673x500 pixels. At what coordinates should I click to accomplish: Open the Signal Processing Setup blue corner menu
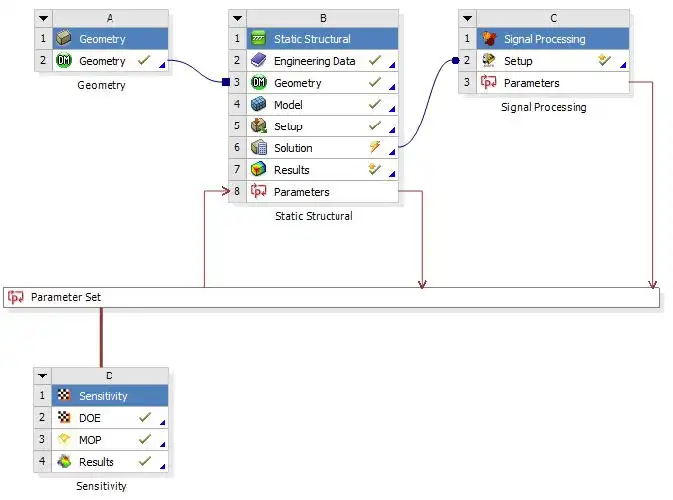point(623,65)
